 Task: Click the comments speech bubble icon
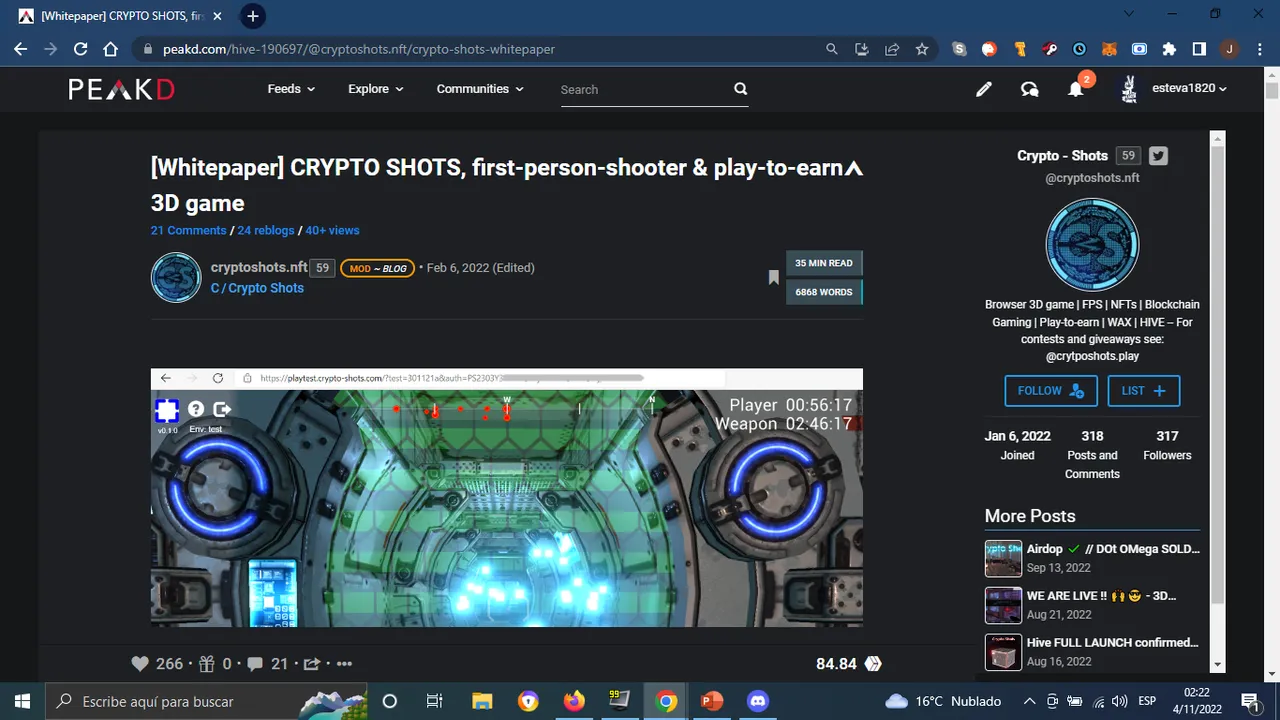pos(255,663)
